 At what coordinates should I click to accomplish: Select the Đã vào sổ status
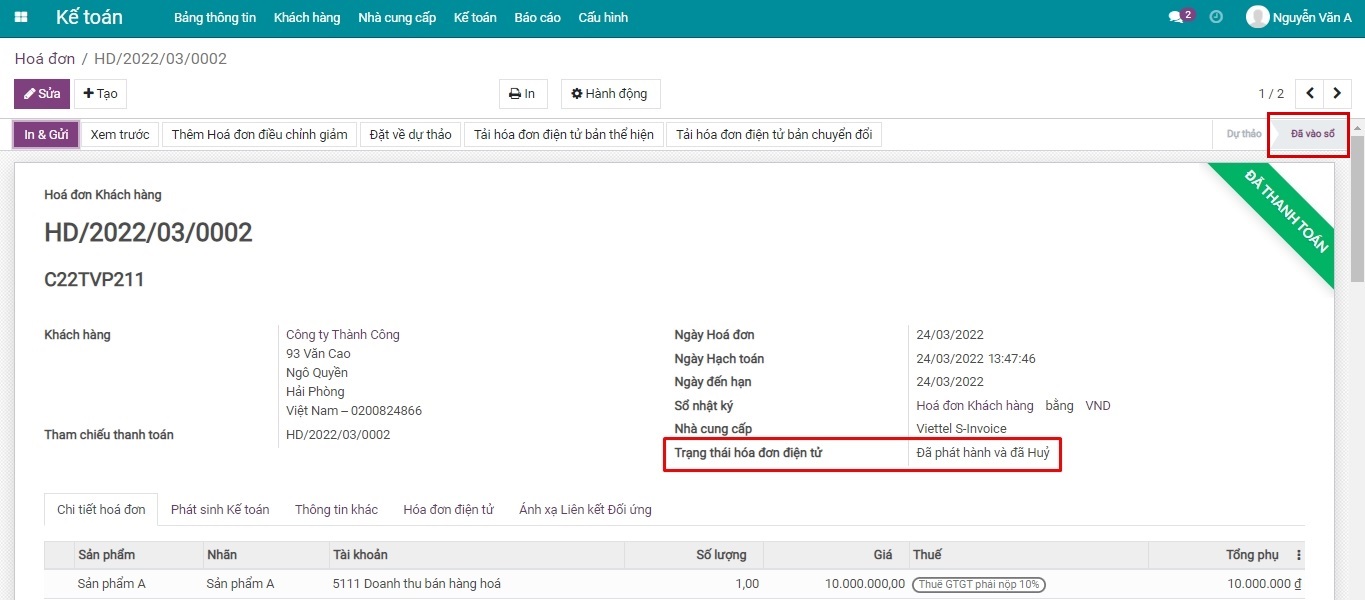point(1312,134)
